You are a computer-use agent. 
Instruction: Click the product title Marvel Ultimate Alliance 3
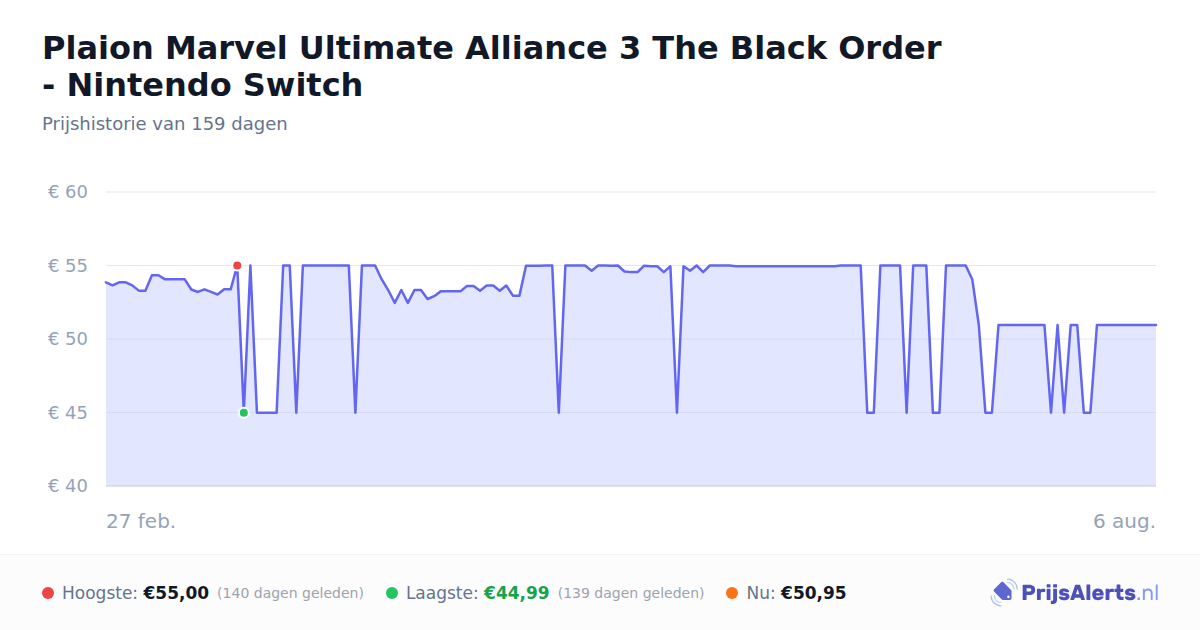(492, 66)
